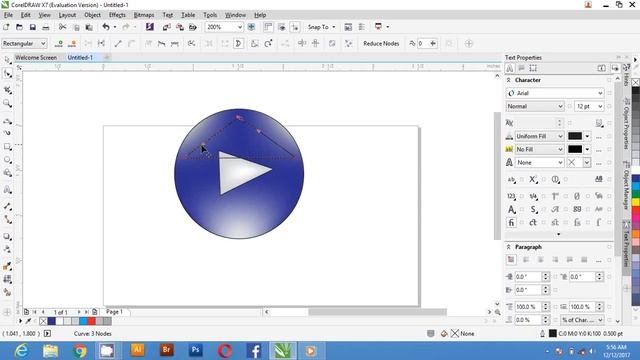This screenshot has width=640, height=360.
Task: Open the Bitmaps menu
Action: pyautogui.click(x=144, y=15)
